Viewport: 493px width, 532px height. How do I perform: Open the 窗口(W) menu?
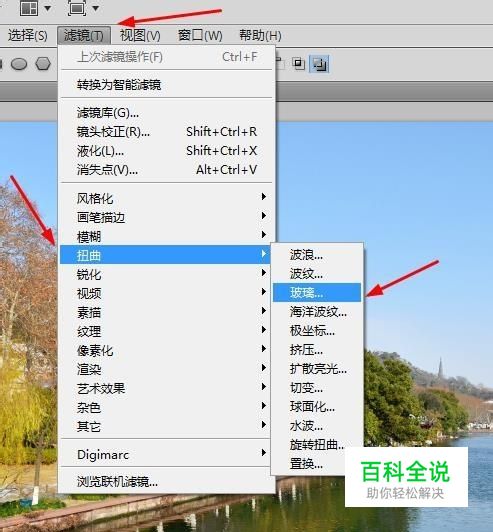coord(200,35)
